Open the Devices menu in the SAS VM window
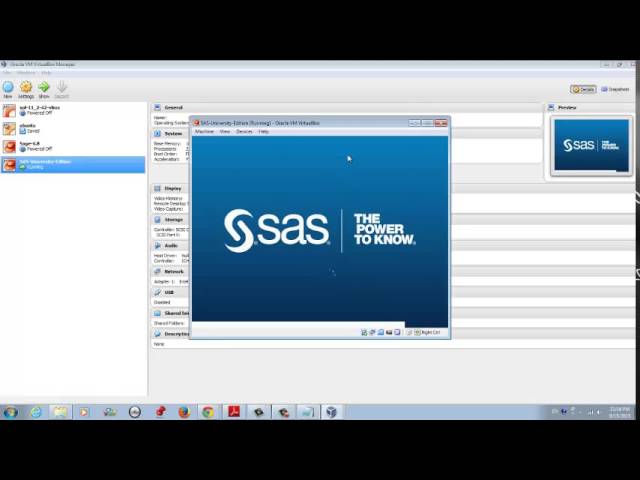 [x=244, y=131]
